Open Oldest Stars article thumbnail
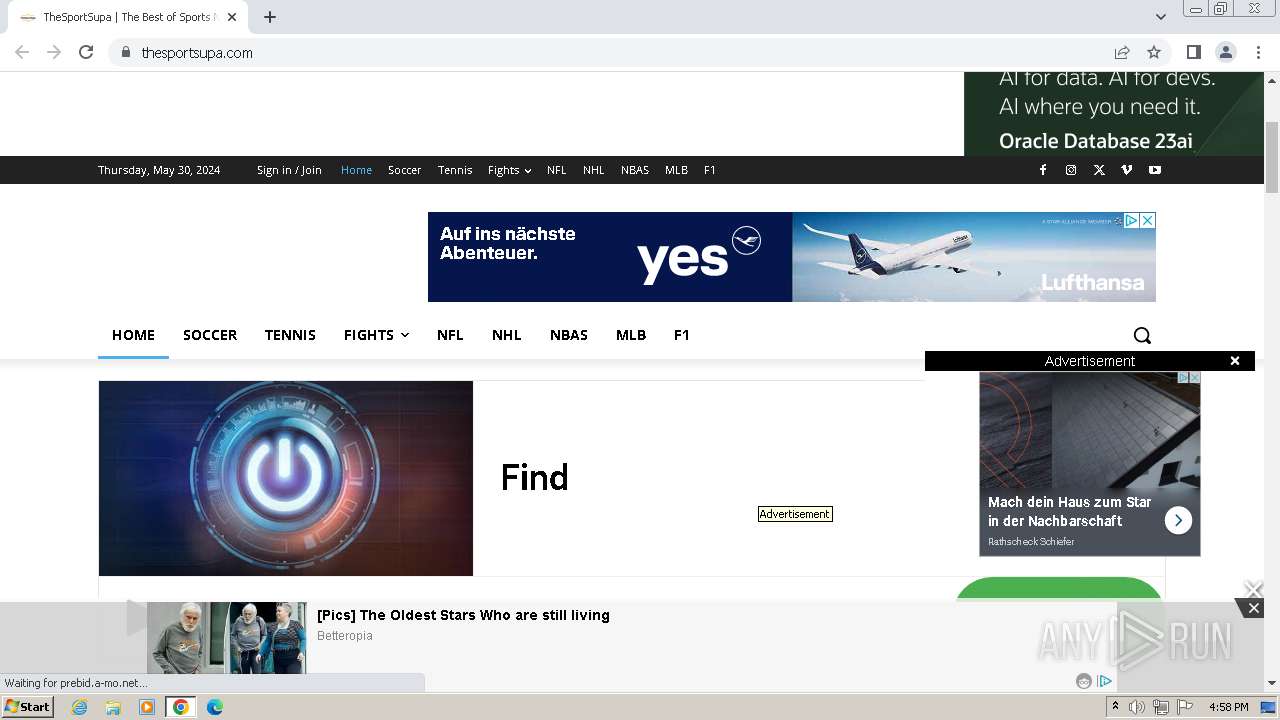 (x=227, y=638)
